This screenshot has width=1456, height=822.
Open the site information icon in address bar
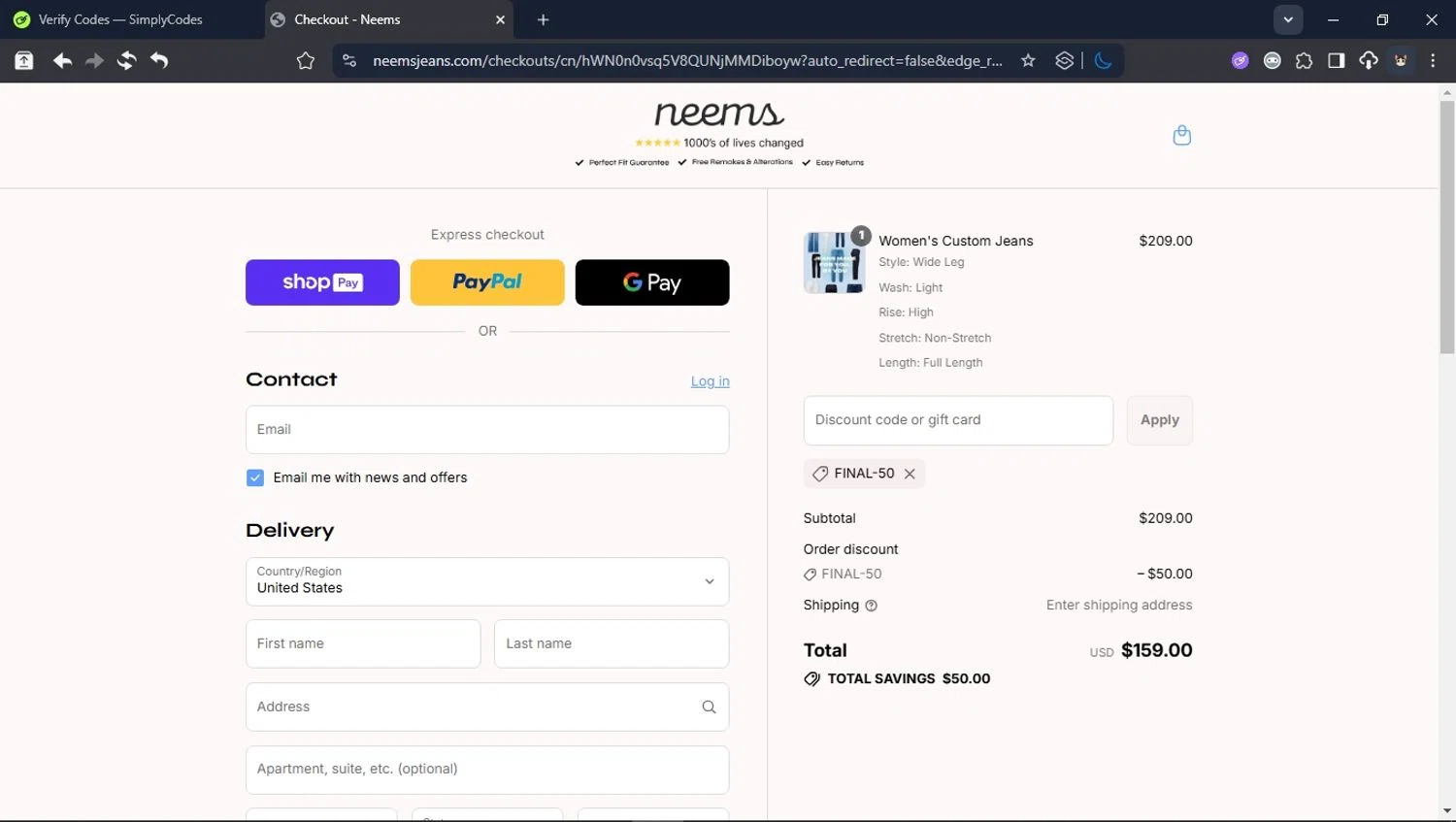point(349,60)
